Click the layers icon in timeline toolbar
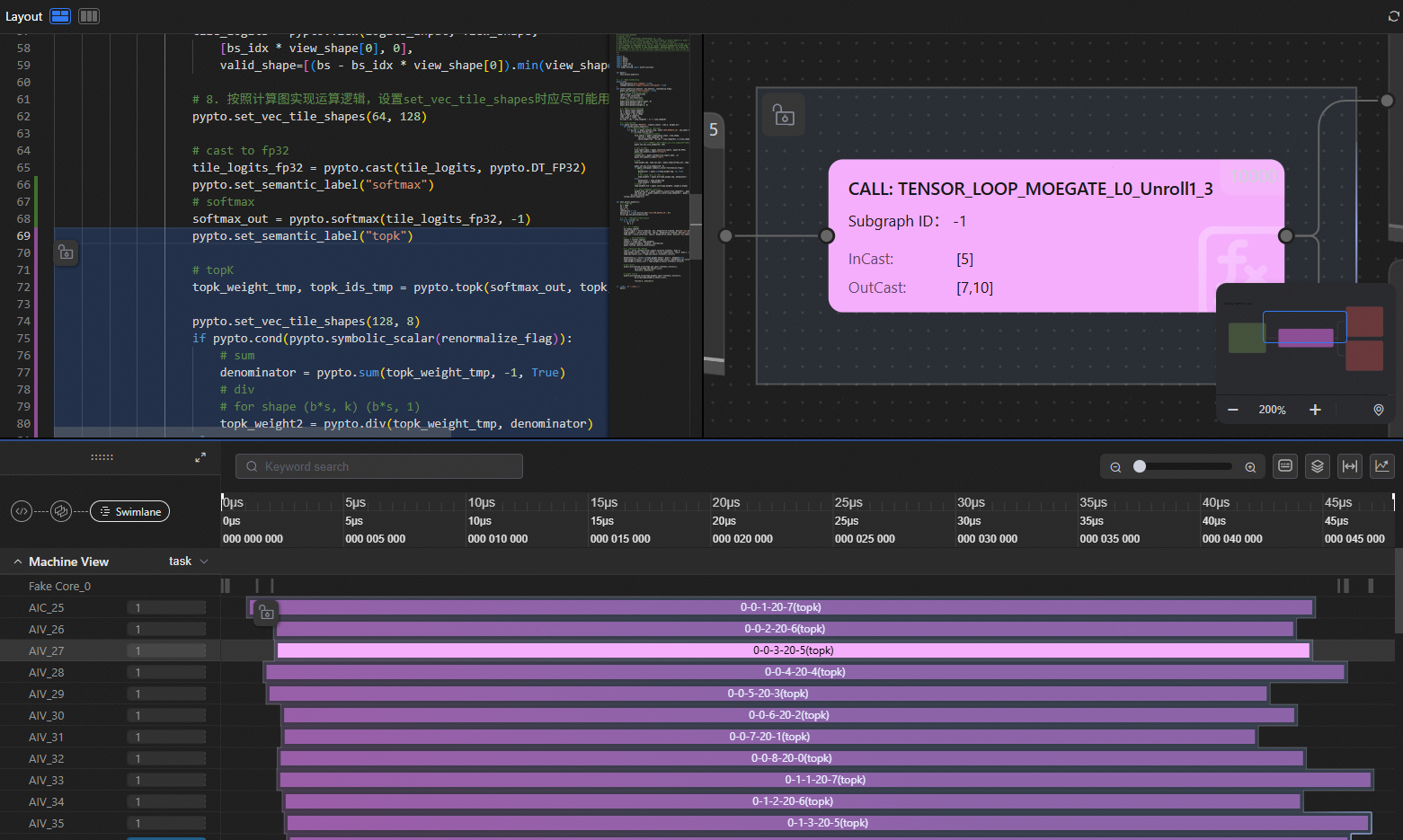 (x=1317, y=466)
